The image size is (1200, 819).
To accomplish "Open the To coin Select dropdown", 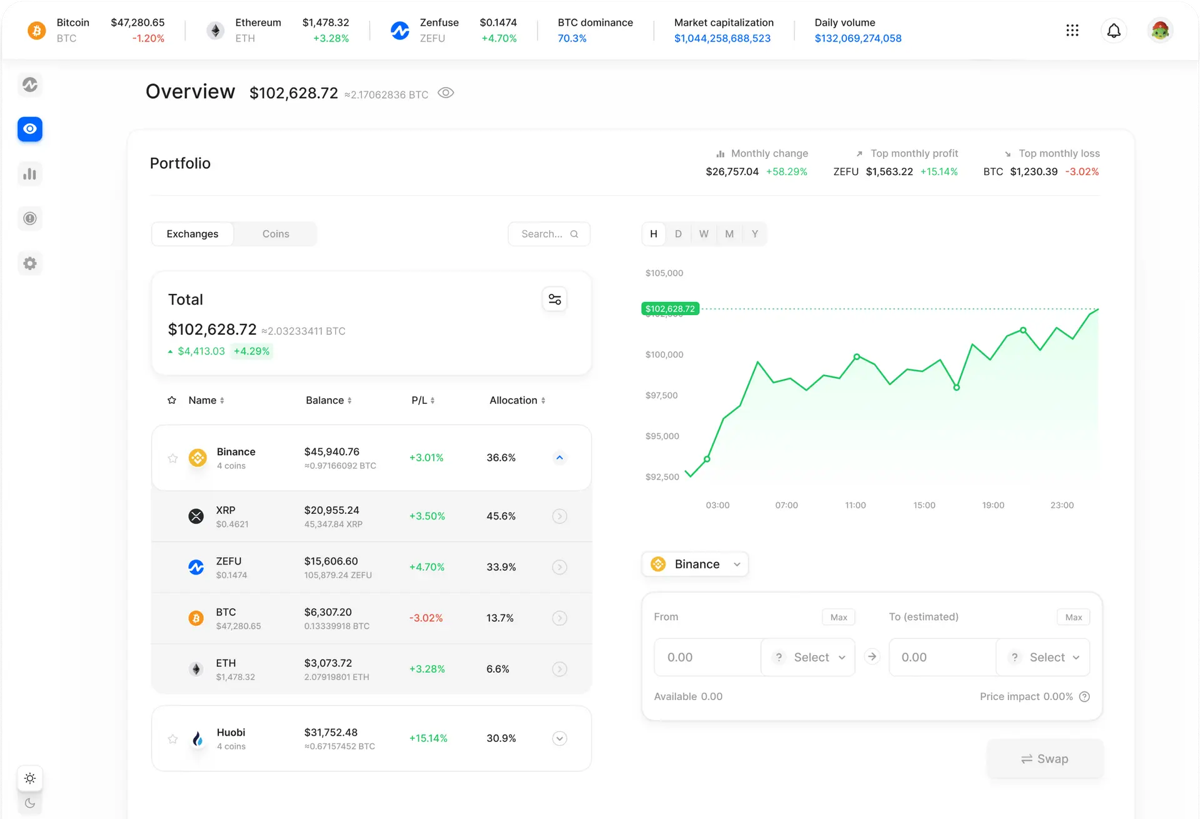I will tap(1043, 657).
